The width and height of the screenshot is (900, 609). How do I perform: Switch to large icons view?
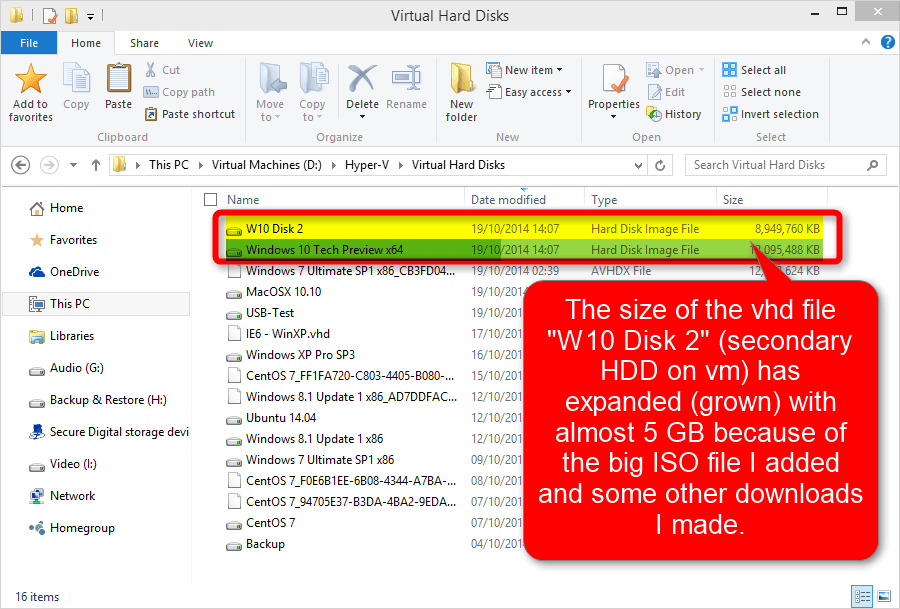[884, 596]
